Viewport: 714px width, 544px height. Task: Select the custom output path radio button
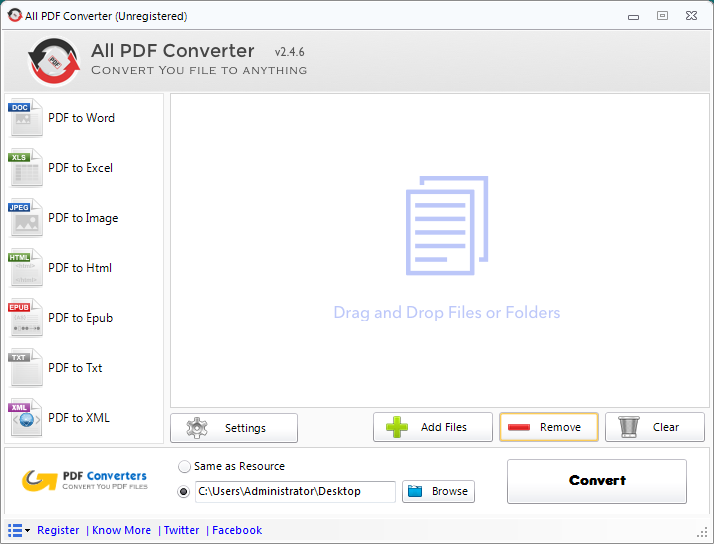[184, 492]
